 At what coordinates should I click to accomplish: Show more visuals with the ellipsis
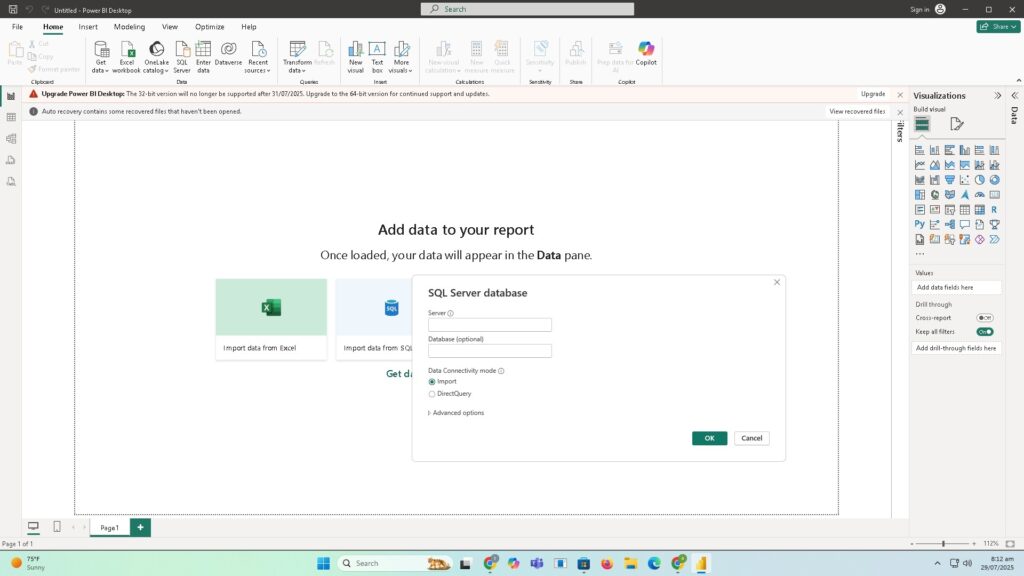(920, 254)
